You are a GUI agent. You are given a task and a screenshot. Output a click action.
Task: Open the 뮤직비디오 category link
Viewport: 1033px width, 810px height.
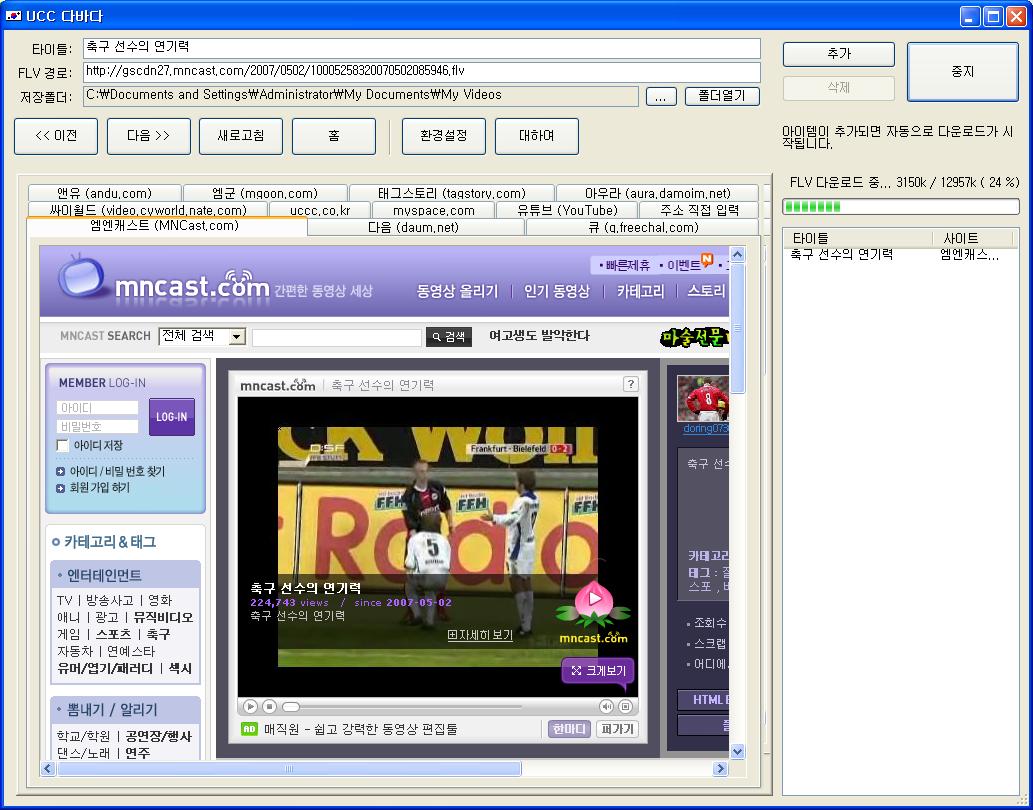click(163, 618)
